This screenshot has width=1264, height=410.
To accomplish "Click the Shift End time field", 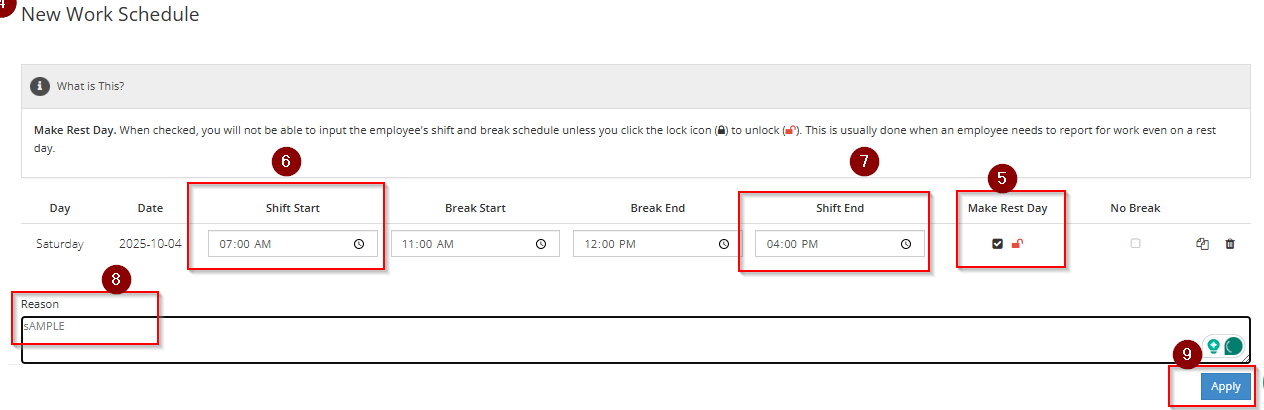I will 821,244.
